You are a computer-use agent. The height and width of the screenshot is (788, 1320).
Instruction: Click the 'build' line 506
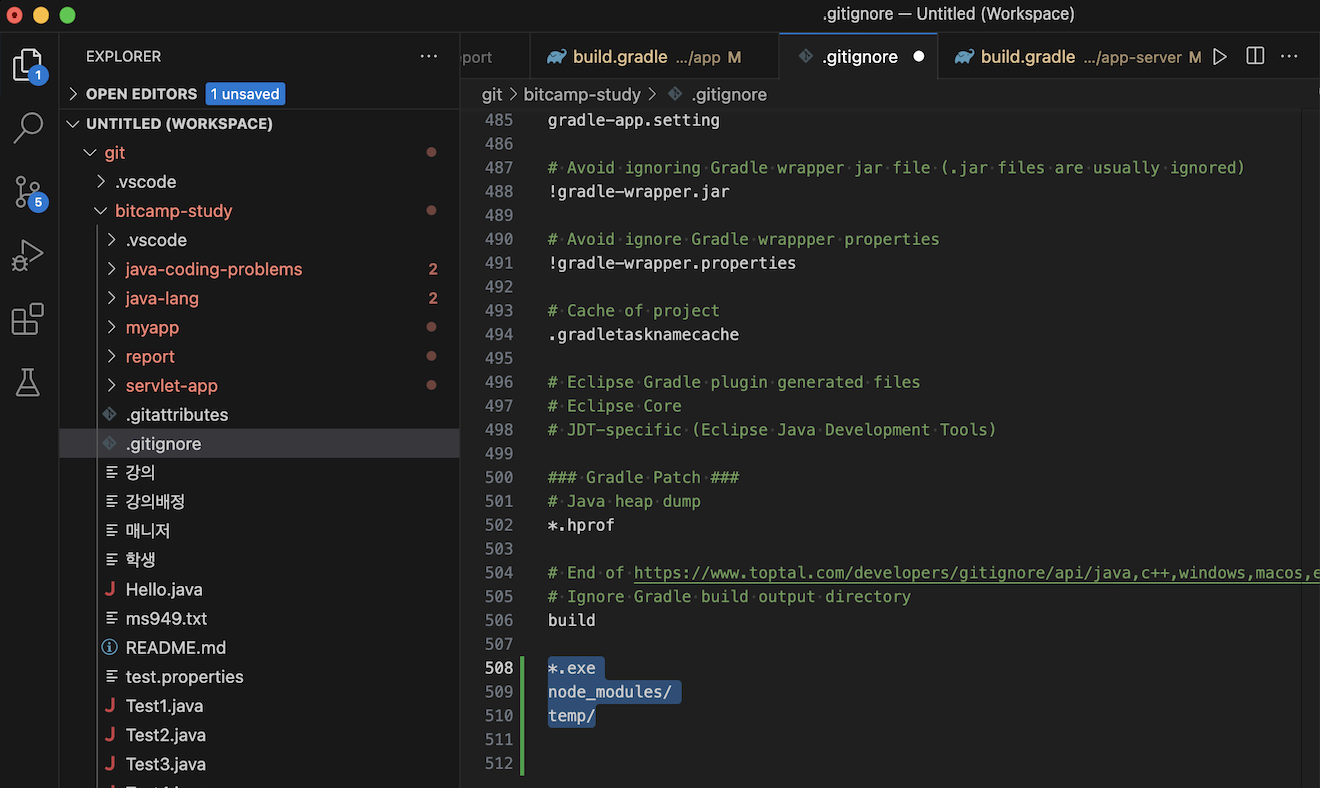pos(572,620)
